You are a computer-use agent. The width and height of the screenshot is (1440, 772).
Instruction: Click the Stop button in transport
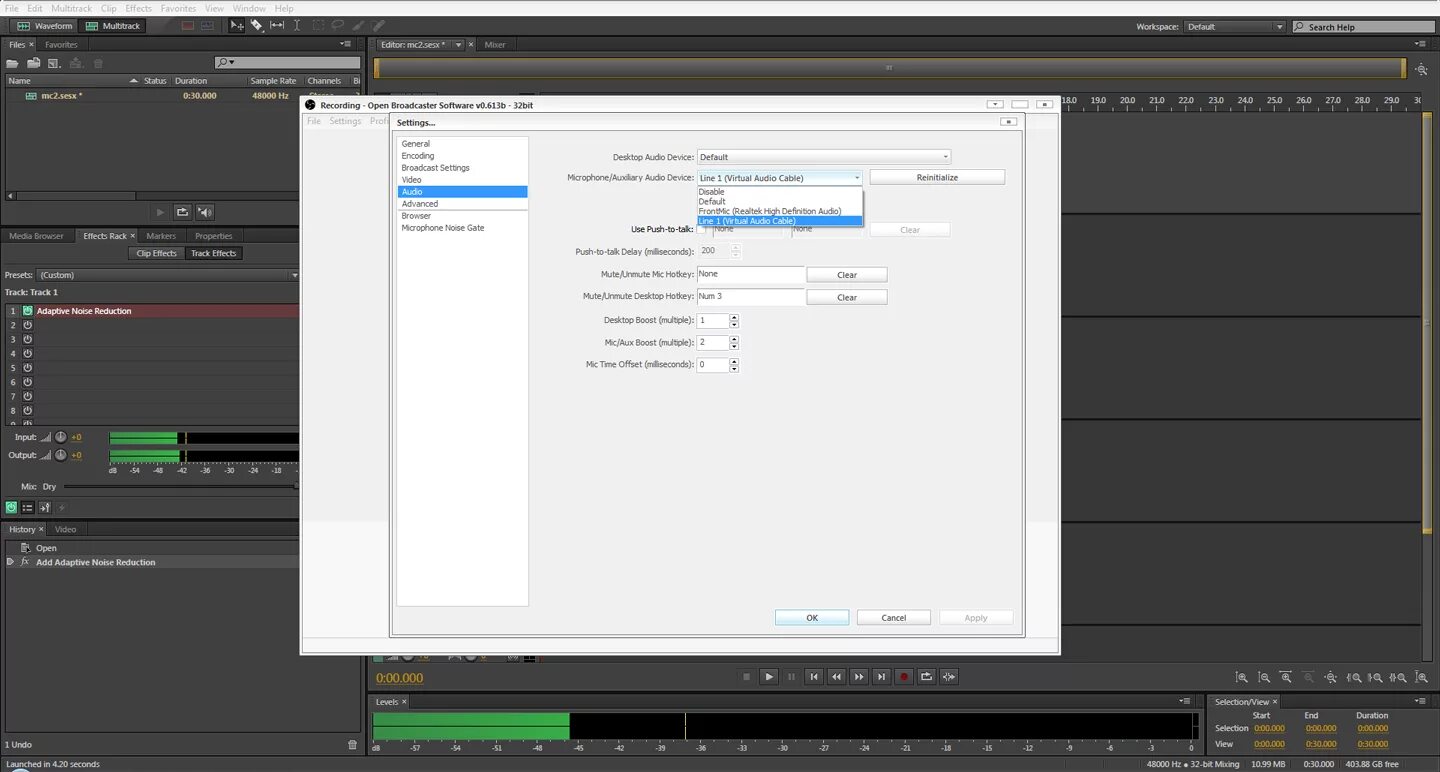(746, 677)
